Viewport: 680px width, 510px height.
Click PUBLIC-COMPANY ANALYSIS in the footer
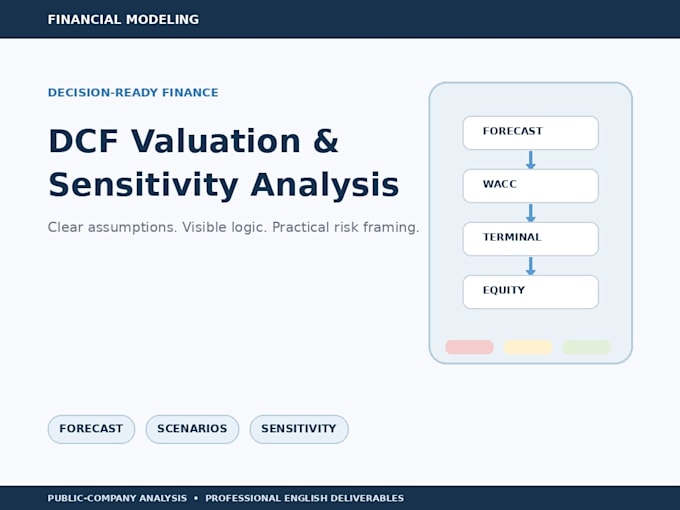pos(118,498)
